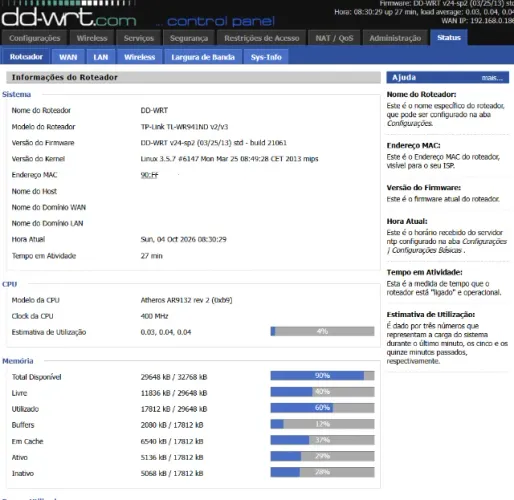Click the CPU utilization 4% bar
Image resolution: width=514 pixels, height=500 pixels.
(322, 331)
